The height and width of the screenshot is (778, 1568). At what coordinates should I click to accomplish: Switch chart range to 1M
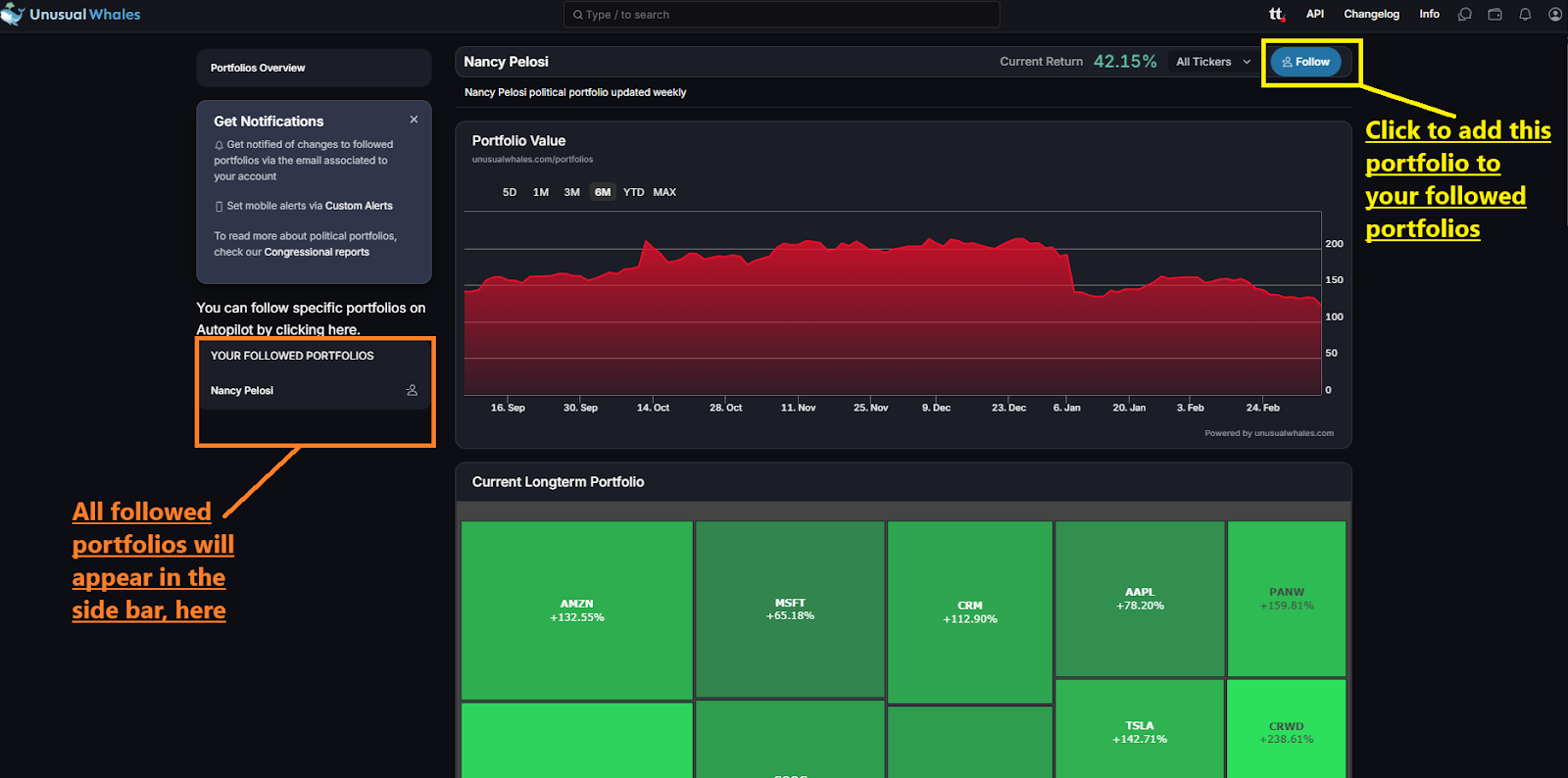point(541,192)
